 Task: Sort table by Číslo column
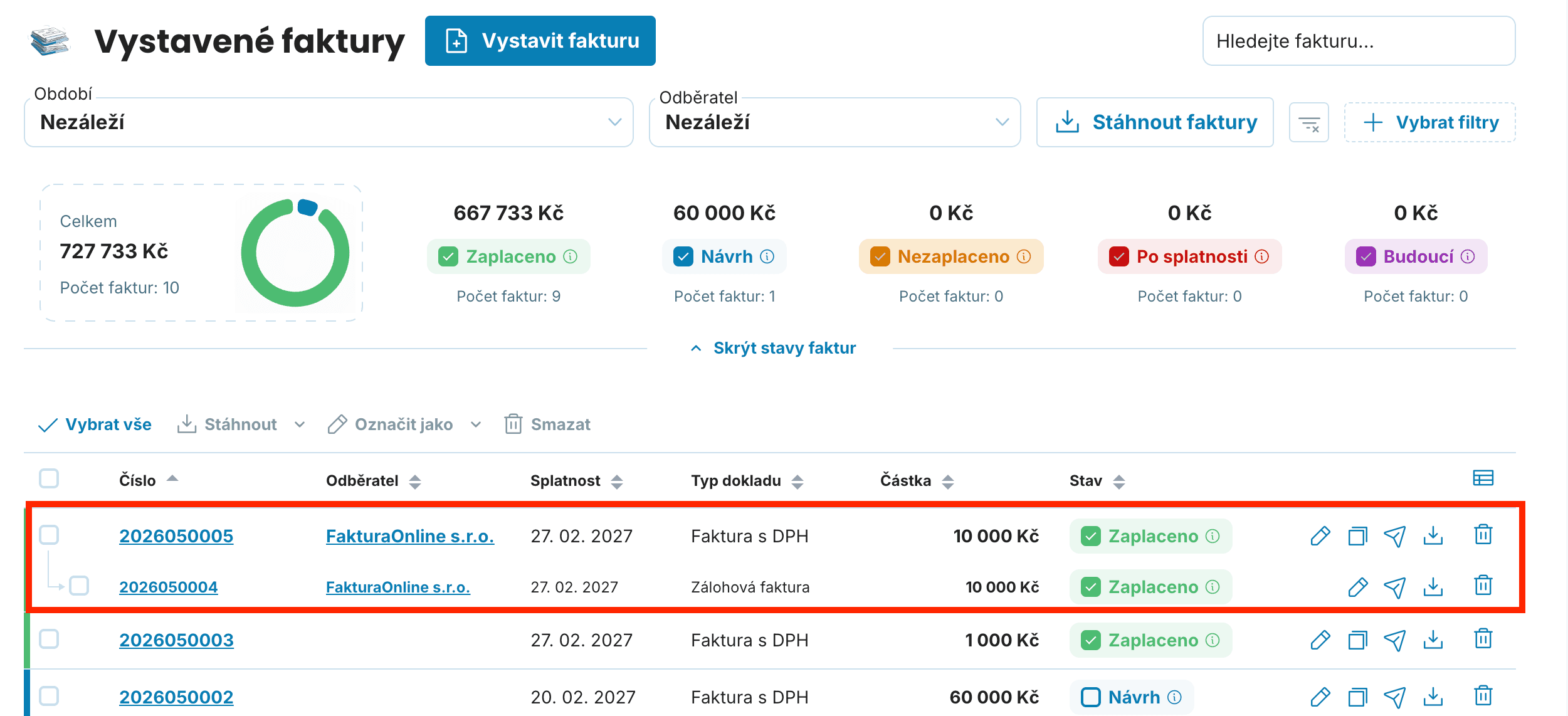(x=149, y=480)
